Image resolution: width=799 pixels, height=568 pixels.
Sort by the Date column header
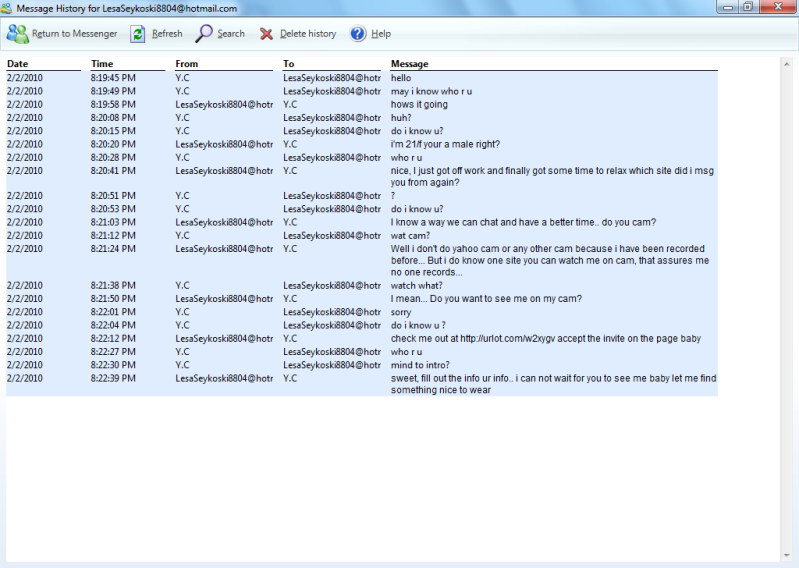click(x=18, y=64)
